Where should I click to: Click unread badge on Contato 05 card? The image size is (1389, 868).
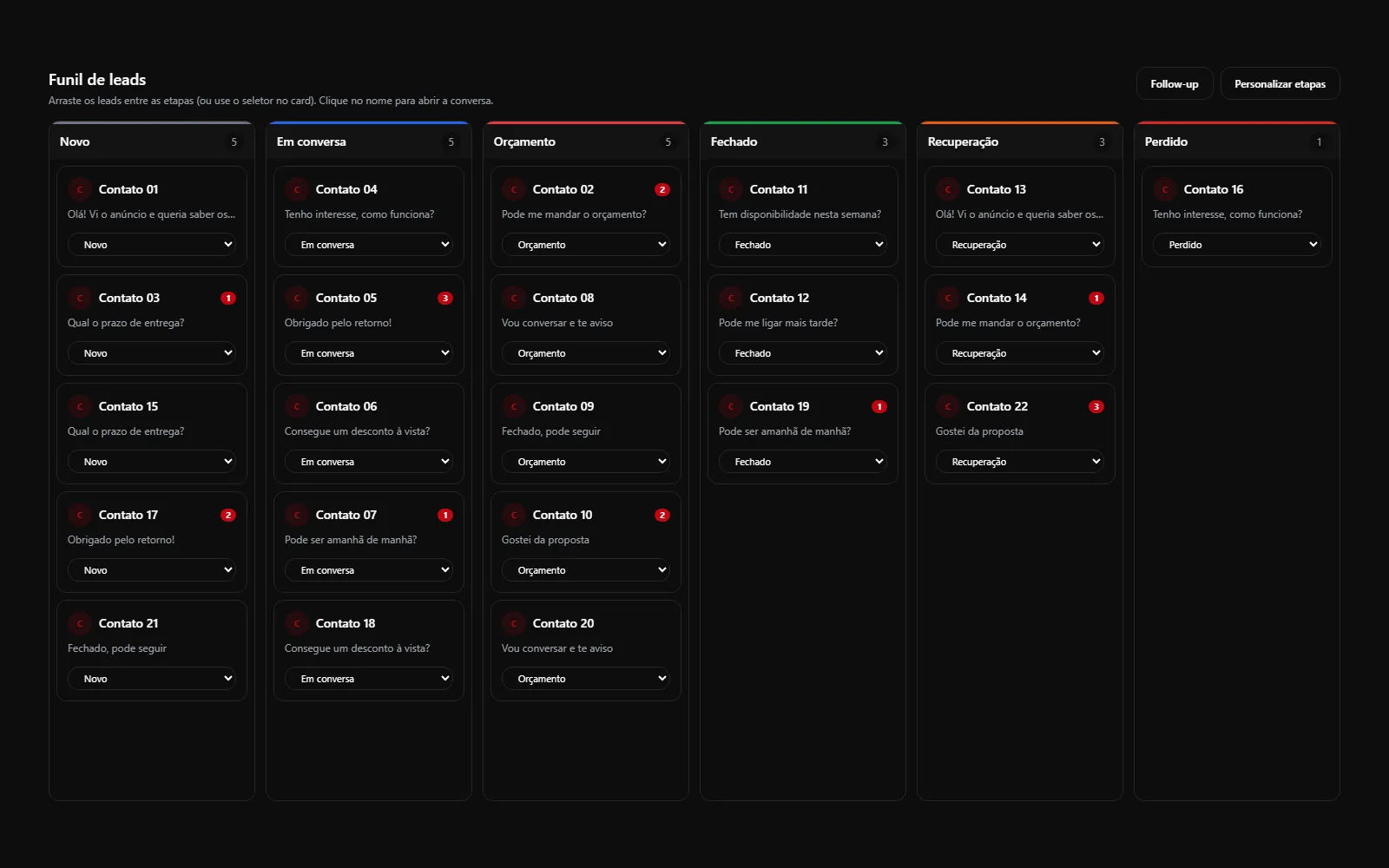pos(445,298)
